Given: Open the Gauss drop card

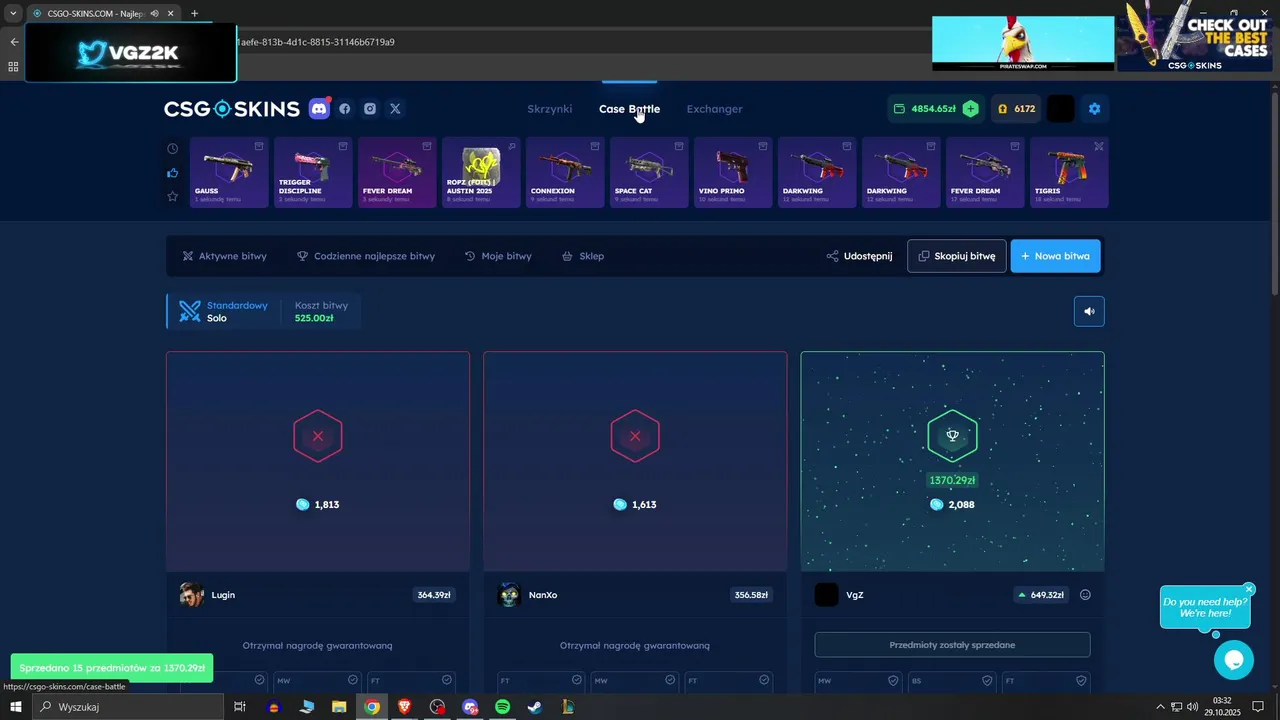Looking at the screenshot, I should point(228,173).
